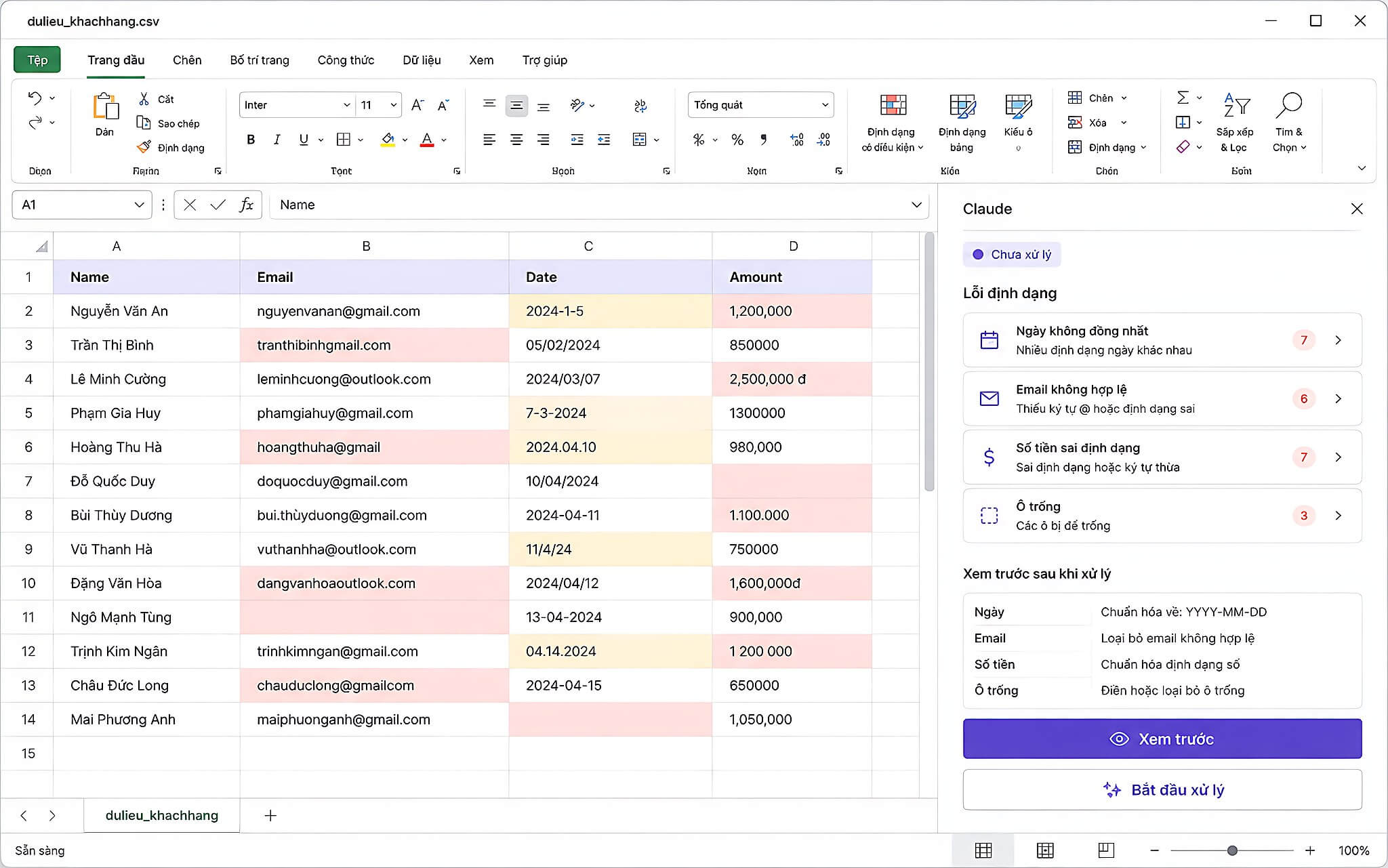Close the Claude side panel

(x=1356, y=209)
